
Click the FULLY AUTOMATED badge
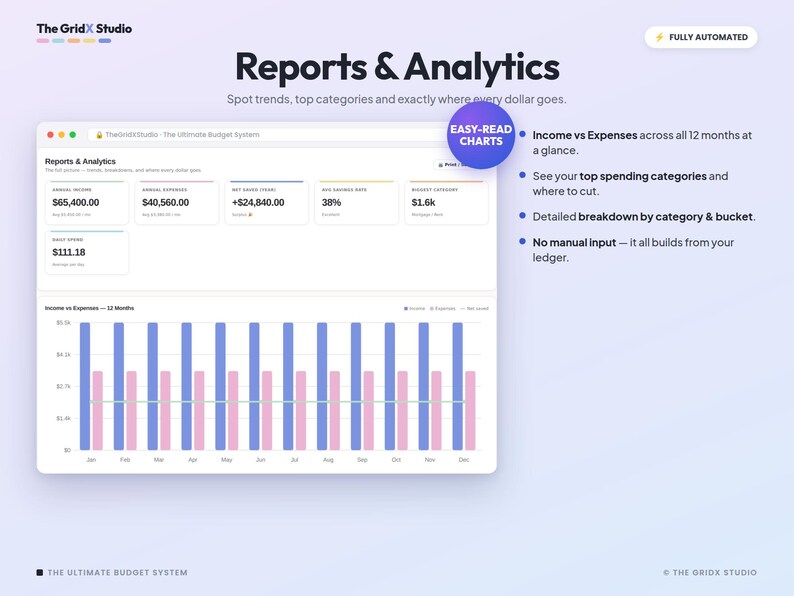point(701,37)
